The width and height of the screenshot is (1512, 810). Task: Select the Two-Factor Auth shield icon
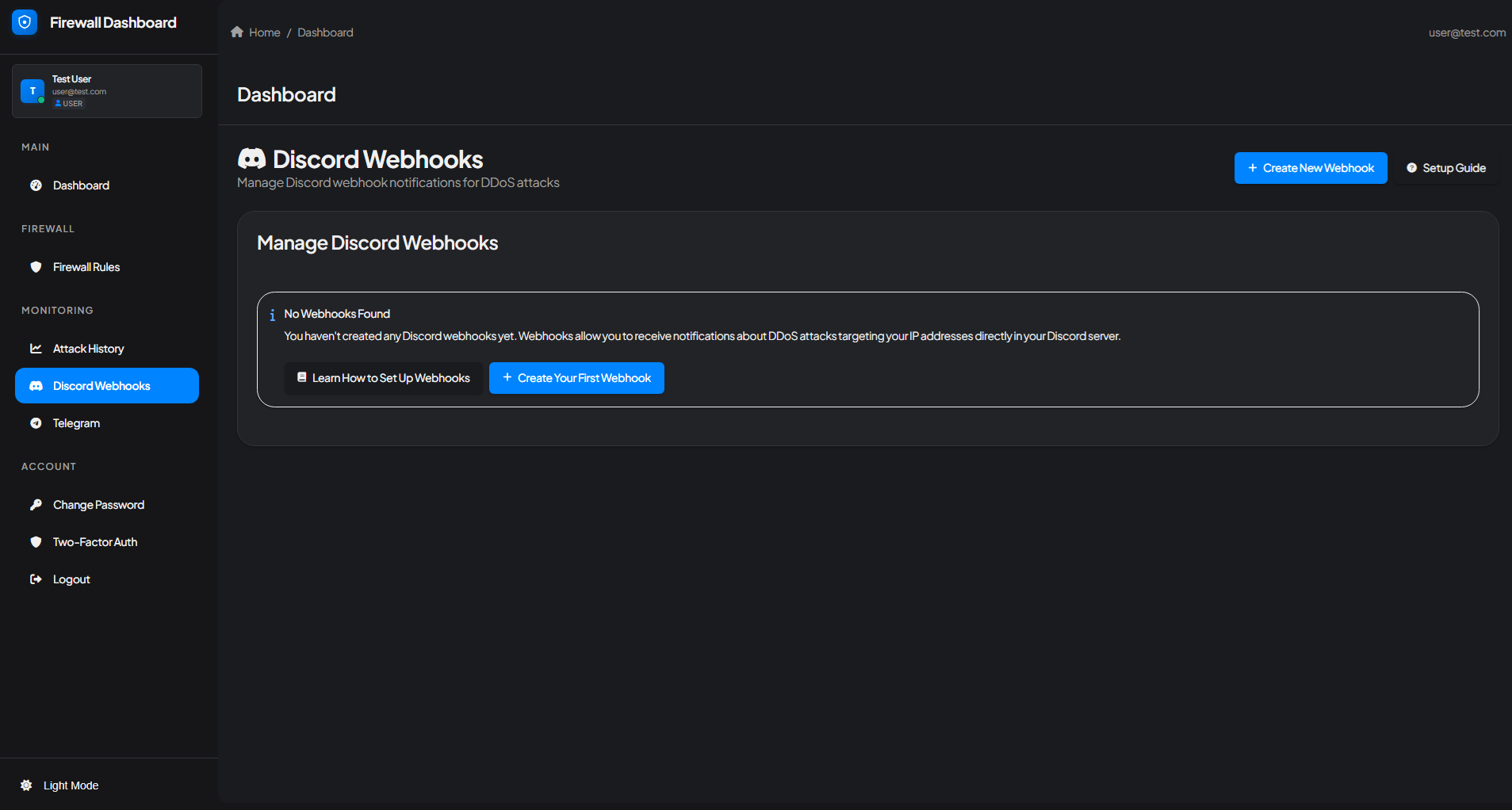point(36,541)
